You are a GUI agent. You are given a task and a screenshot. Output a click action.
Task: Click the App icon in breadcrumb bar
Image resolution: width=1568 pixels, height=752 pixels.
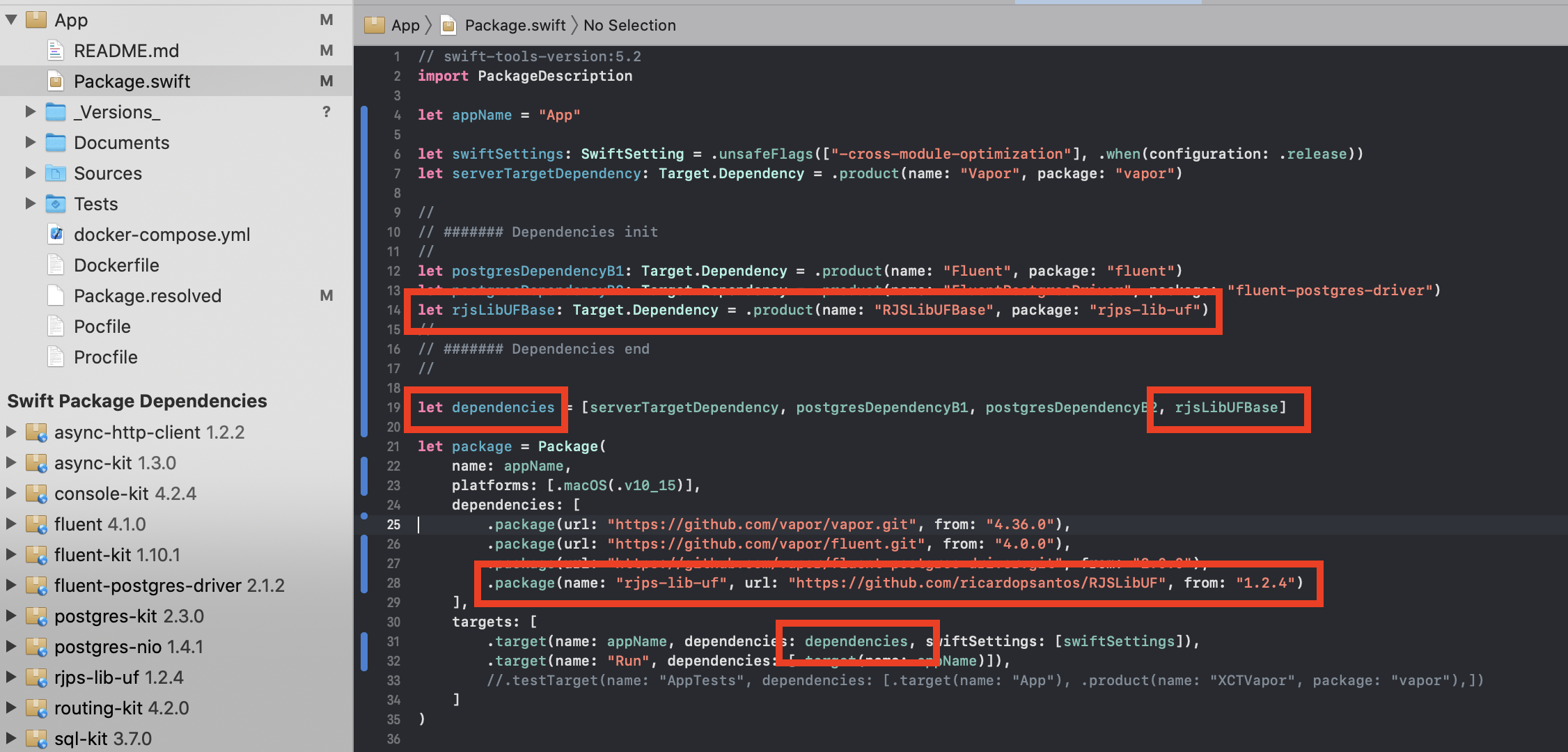click(375, 26)
